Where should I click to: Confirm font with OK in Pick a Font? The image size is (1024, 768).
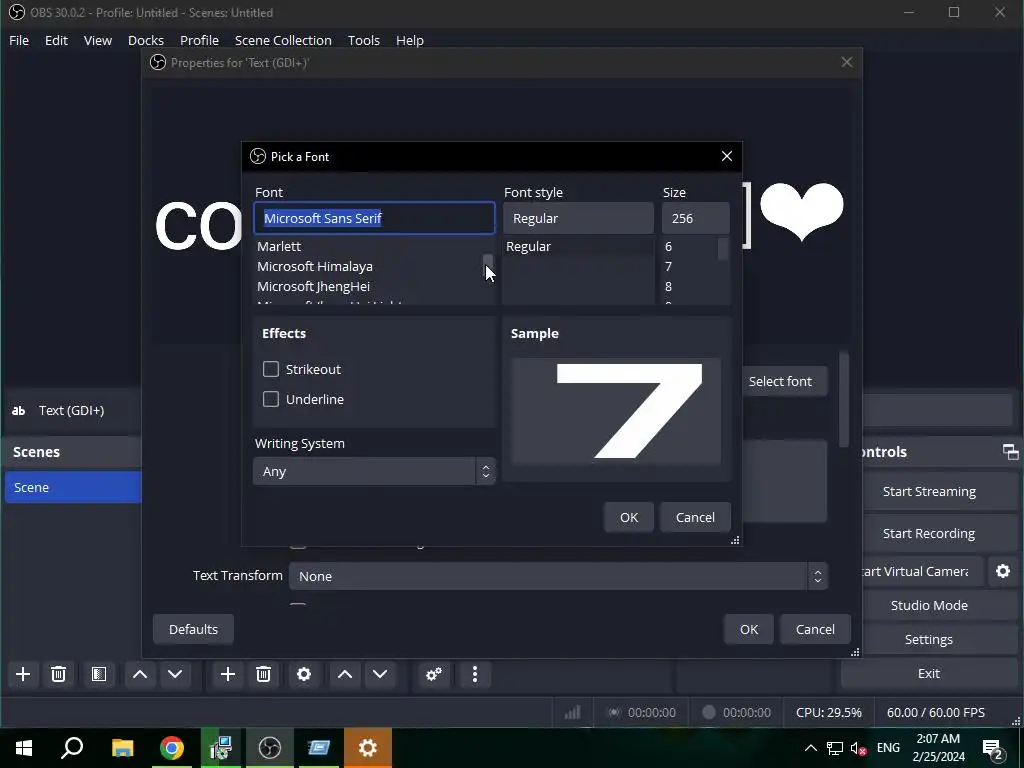coord(629,517)
